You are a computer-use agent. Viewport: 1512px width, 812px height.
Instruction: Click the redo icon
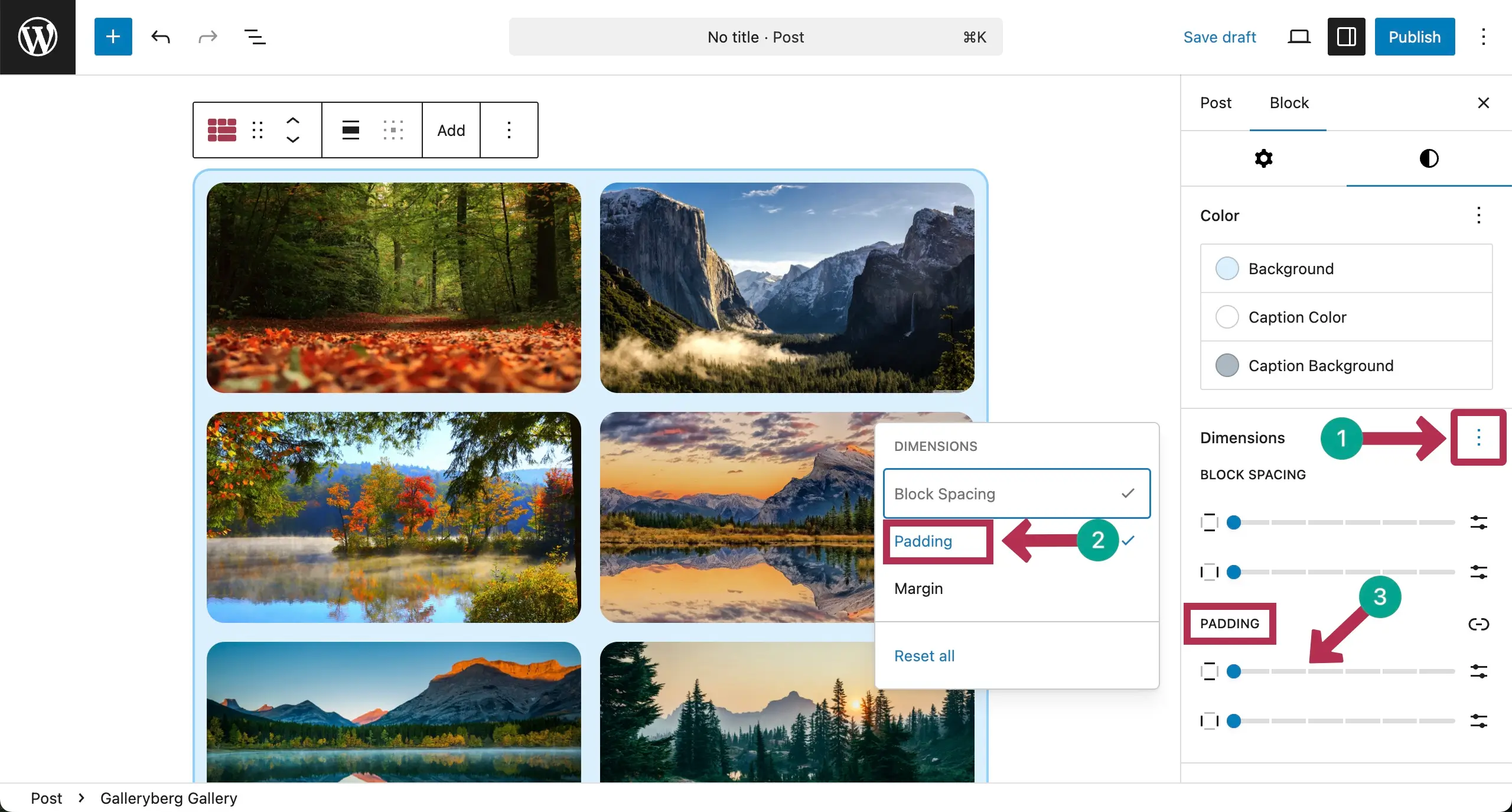tap(207, 37)
